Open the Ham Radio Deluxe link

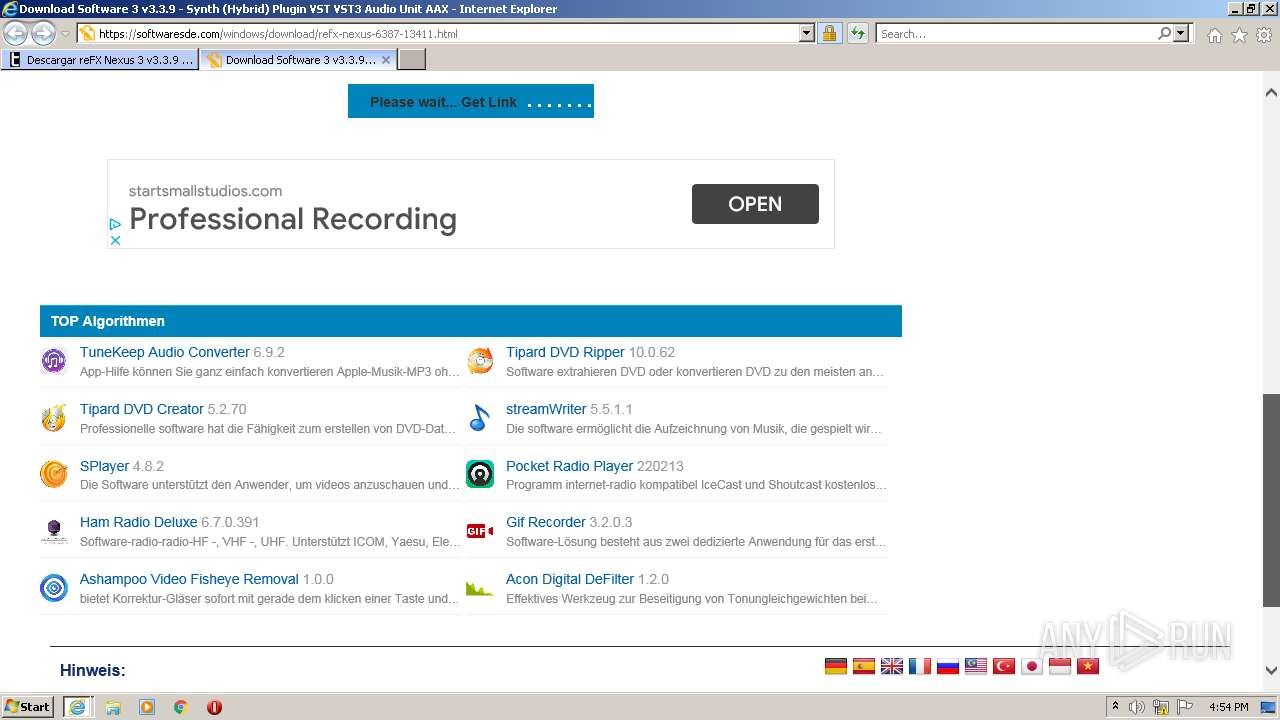(139, 522)
